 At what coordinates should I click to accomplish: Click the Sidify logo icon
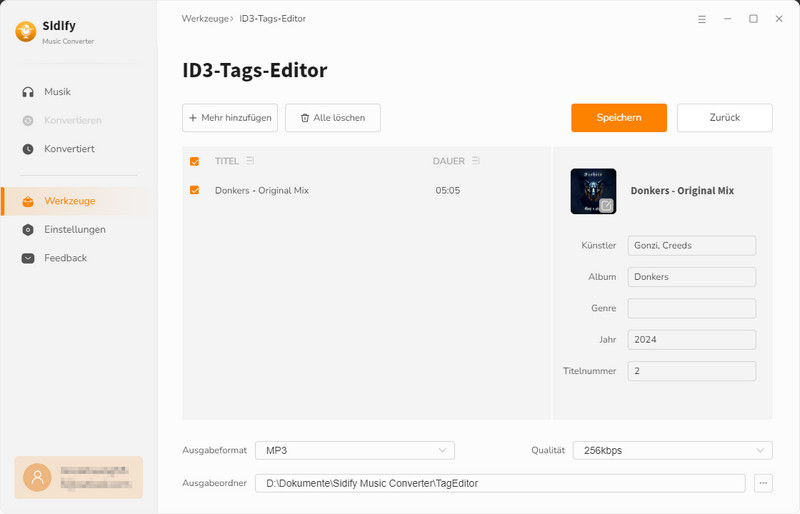point(26,31)
